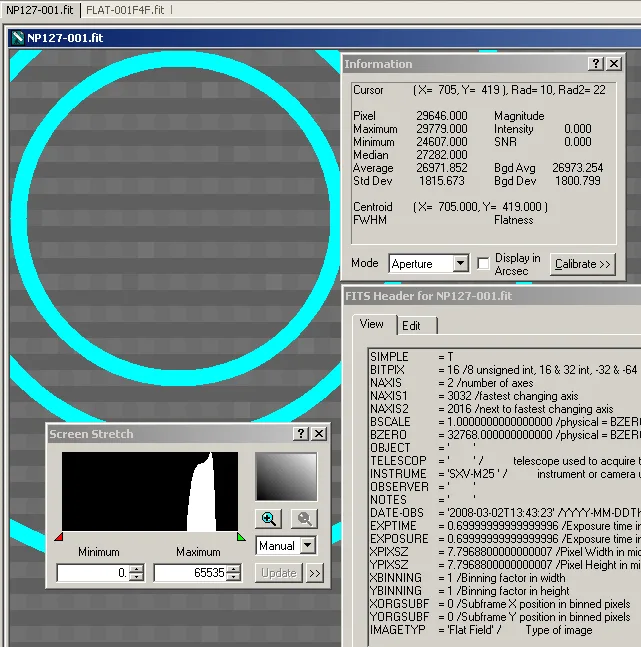Click the Screen Stretch help question mark
Image resolution: width=641 pixels, height=647 pixels.
[301, 434]
